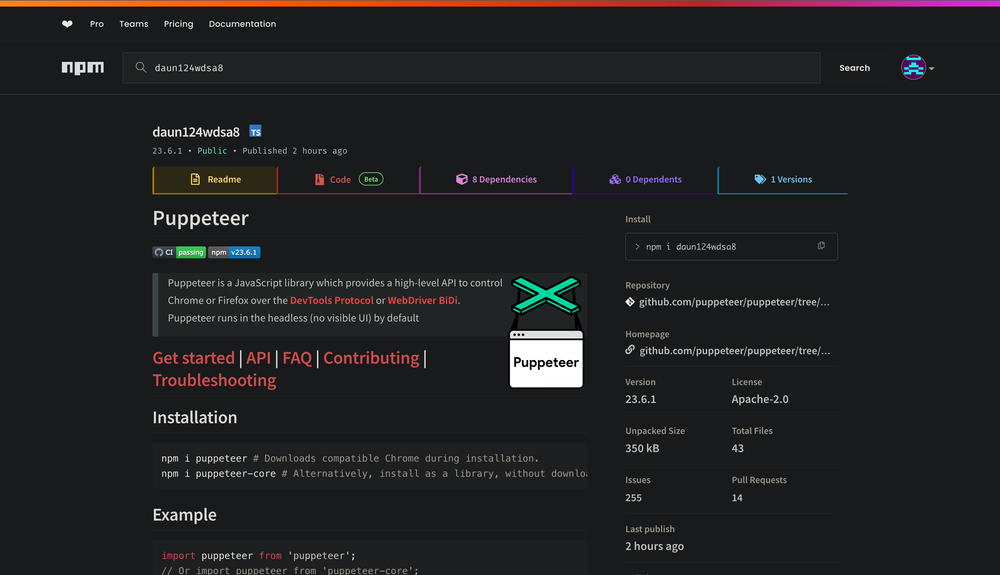Click the Puppeteer logo image
This screenshot has width=1000, height=575.
click(x=546, y=332)
